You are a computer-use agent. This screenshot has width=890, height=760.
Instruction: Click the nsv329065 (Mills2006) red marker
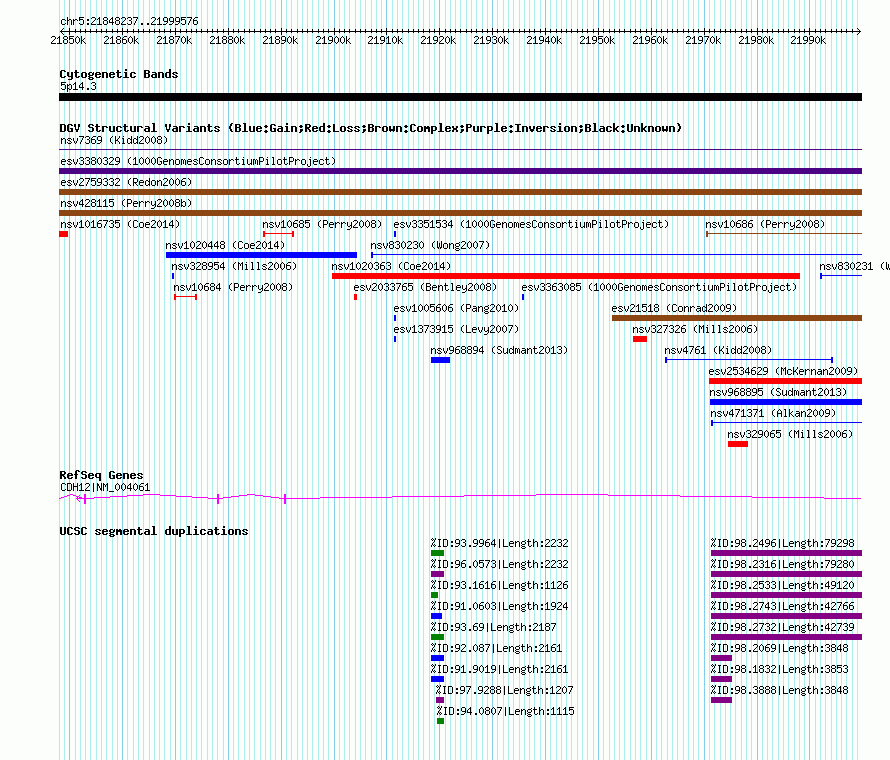point(738,444)
